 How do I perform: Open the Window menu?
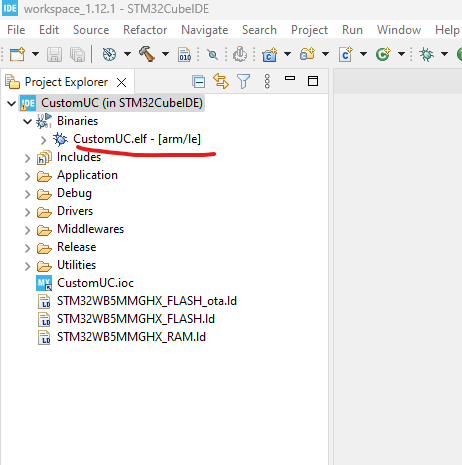click(x=399, y=30)
